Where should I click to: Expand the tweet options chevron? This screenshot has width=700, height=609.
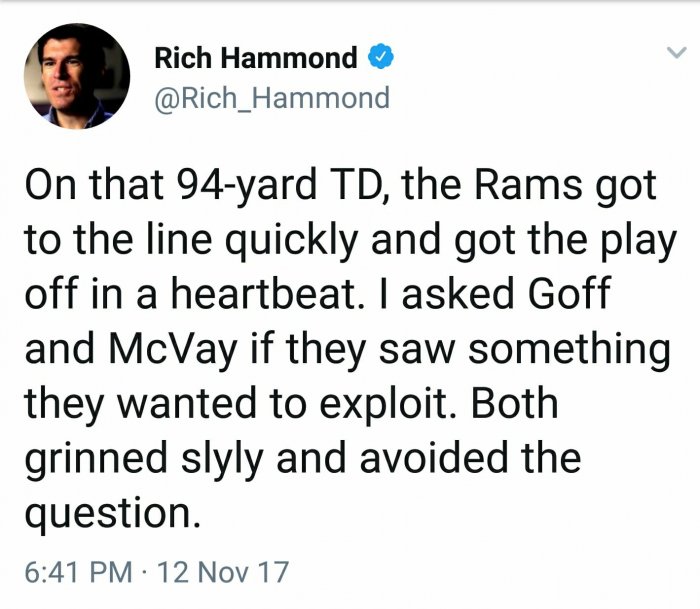tap(677, 53)
